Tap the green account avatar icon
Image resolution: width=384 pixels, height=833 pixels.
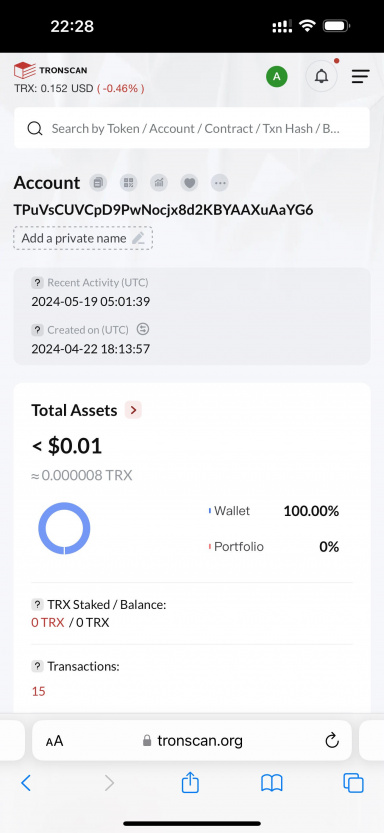[277, 77]
